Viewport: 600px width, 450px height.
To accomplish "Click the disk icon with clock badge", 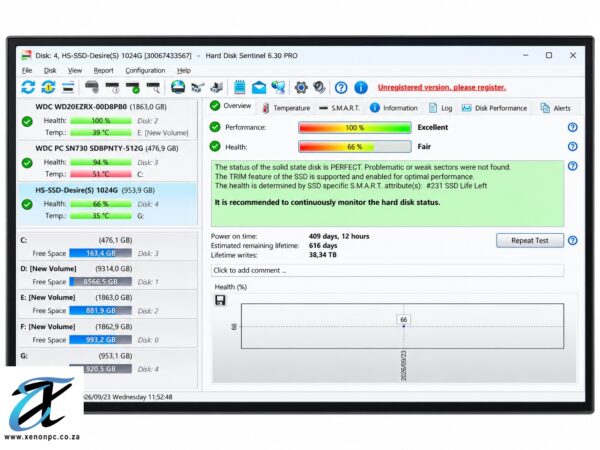I will tap(112, 87).
